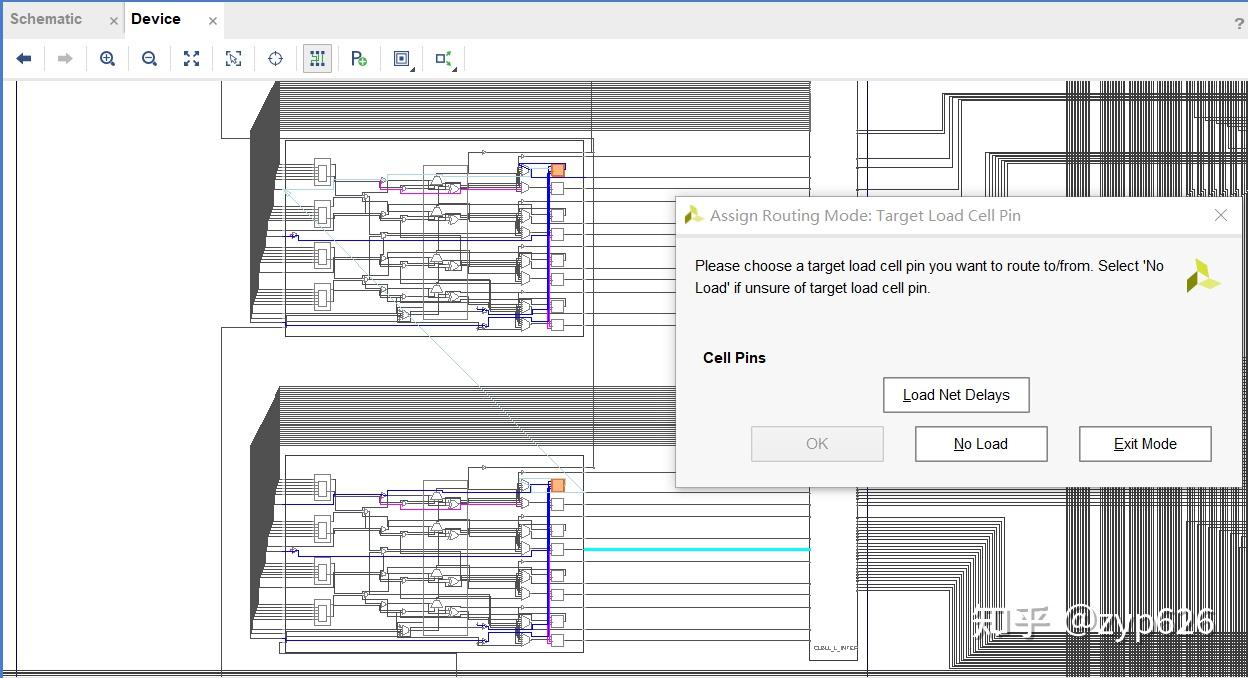Viewport: 1248px width, 678px height.
Task: Zoom in on the device view
Action: pos(108,59)
